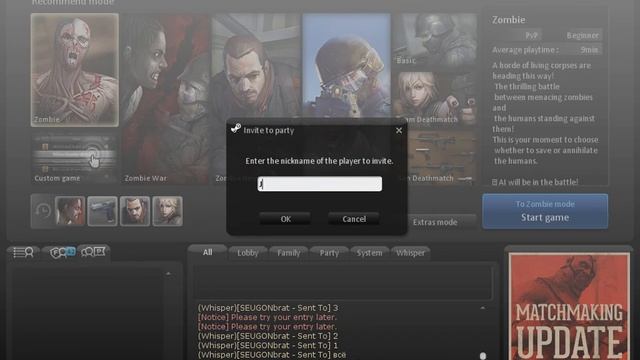Choose the pistol recent mode icon
This screenshot has width=640, height=360.
tap(102, 211)
